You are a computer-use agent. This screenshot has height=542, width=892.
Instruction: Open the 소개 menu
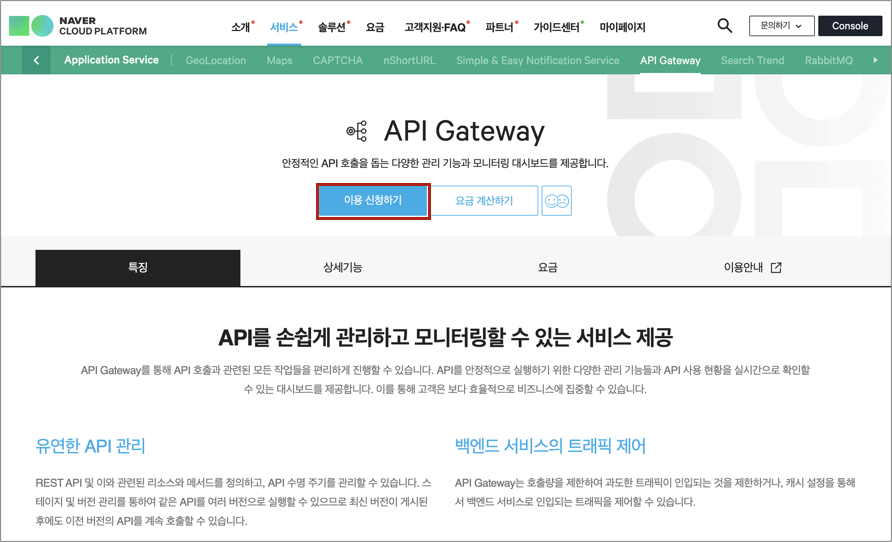242,27
